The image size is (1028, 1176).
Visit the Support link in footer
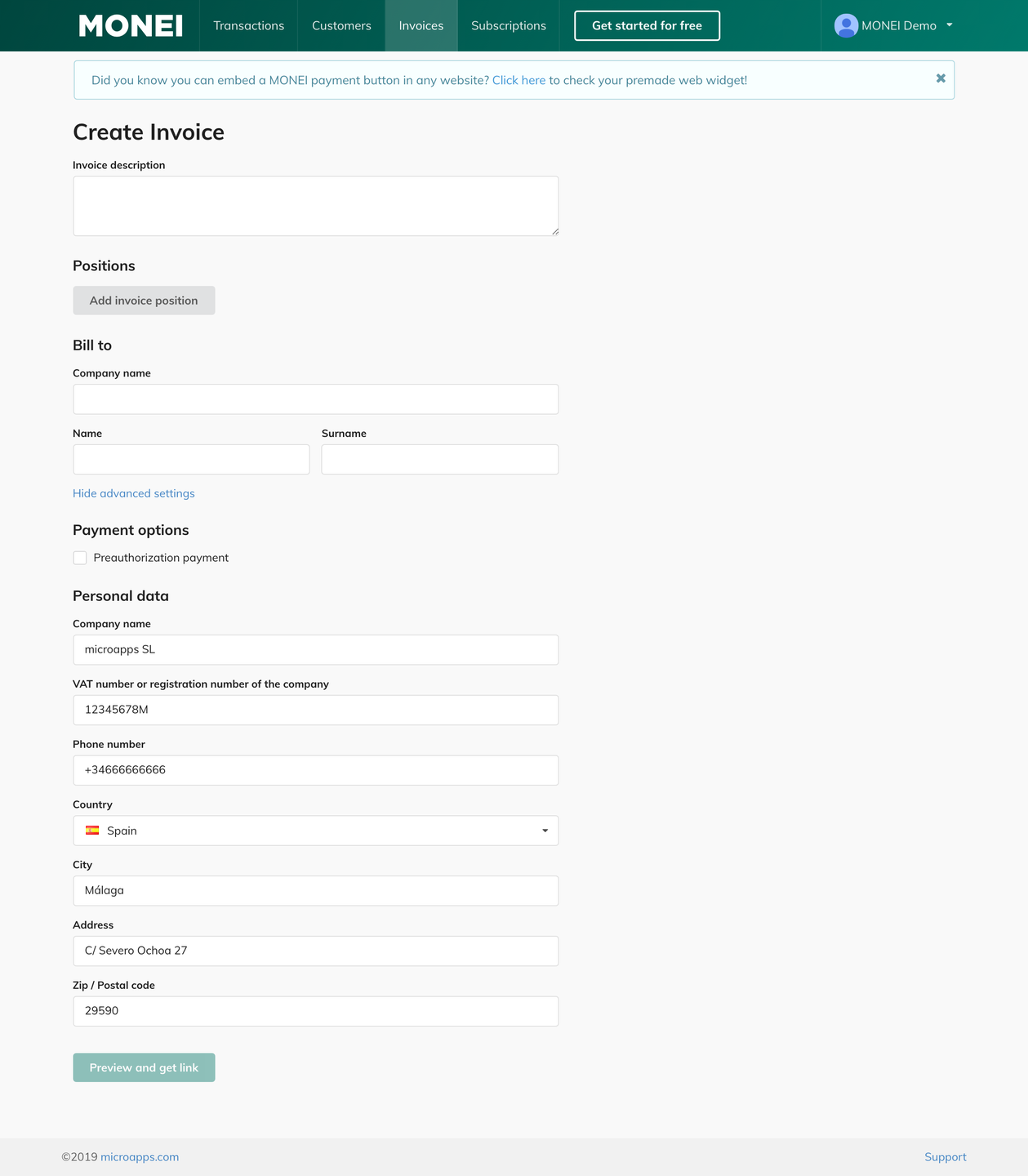coord(945,1157)
